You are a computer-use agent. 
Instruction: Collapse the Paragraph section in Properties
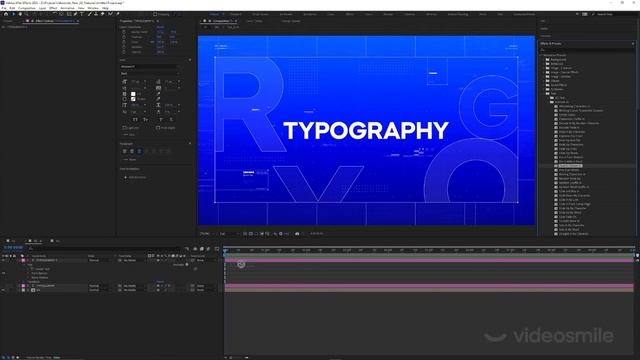[x=190, y=144]
